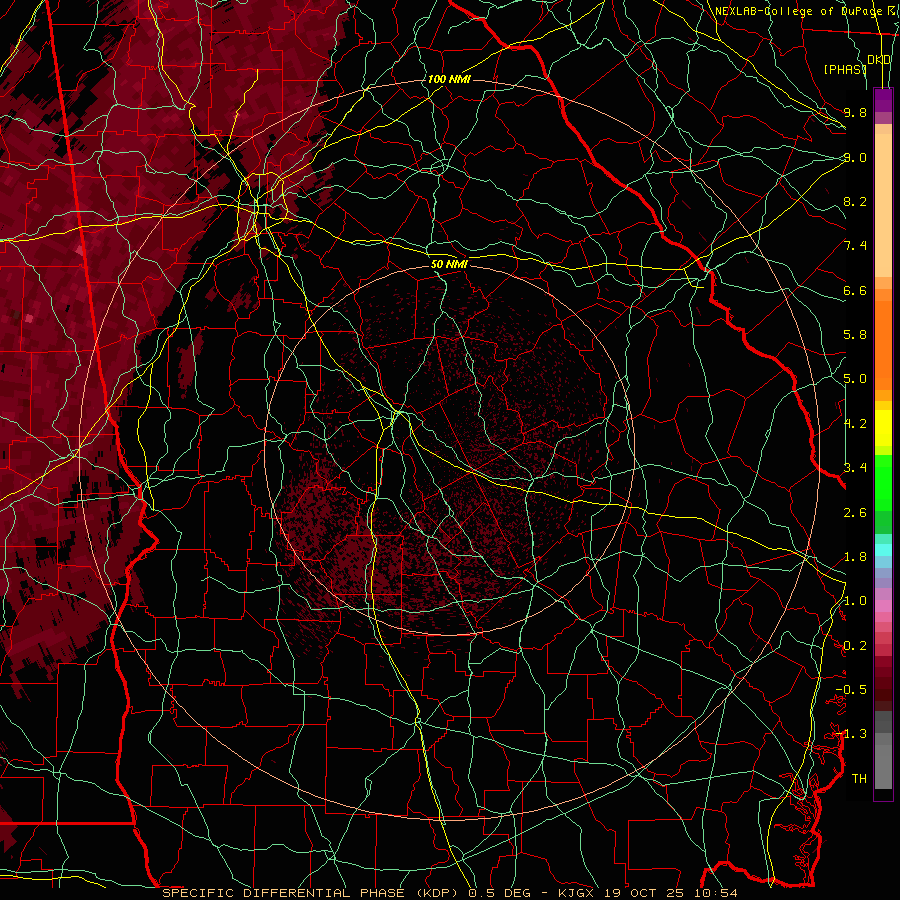Click the 100 NMI range ring label

click(449, 79)
